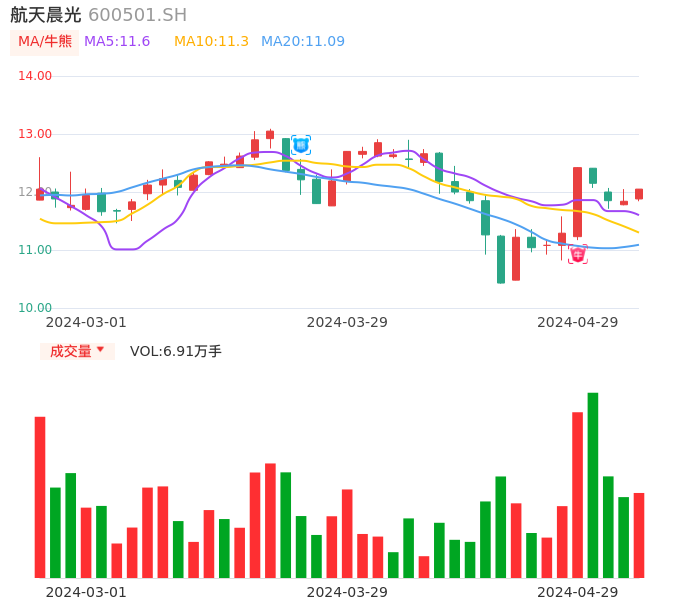Screen dimensions: 686x606
Task: Click the 2024-03-29 date on the price axis
Action: (x=347, y=322)
